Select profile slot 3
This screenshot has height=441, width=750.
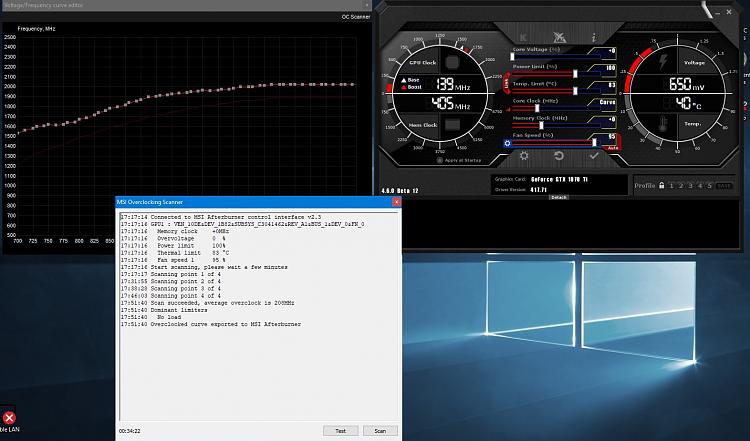click(690, 186)
